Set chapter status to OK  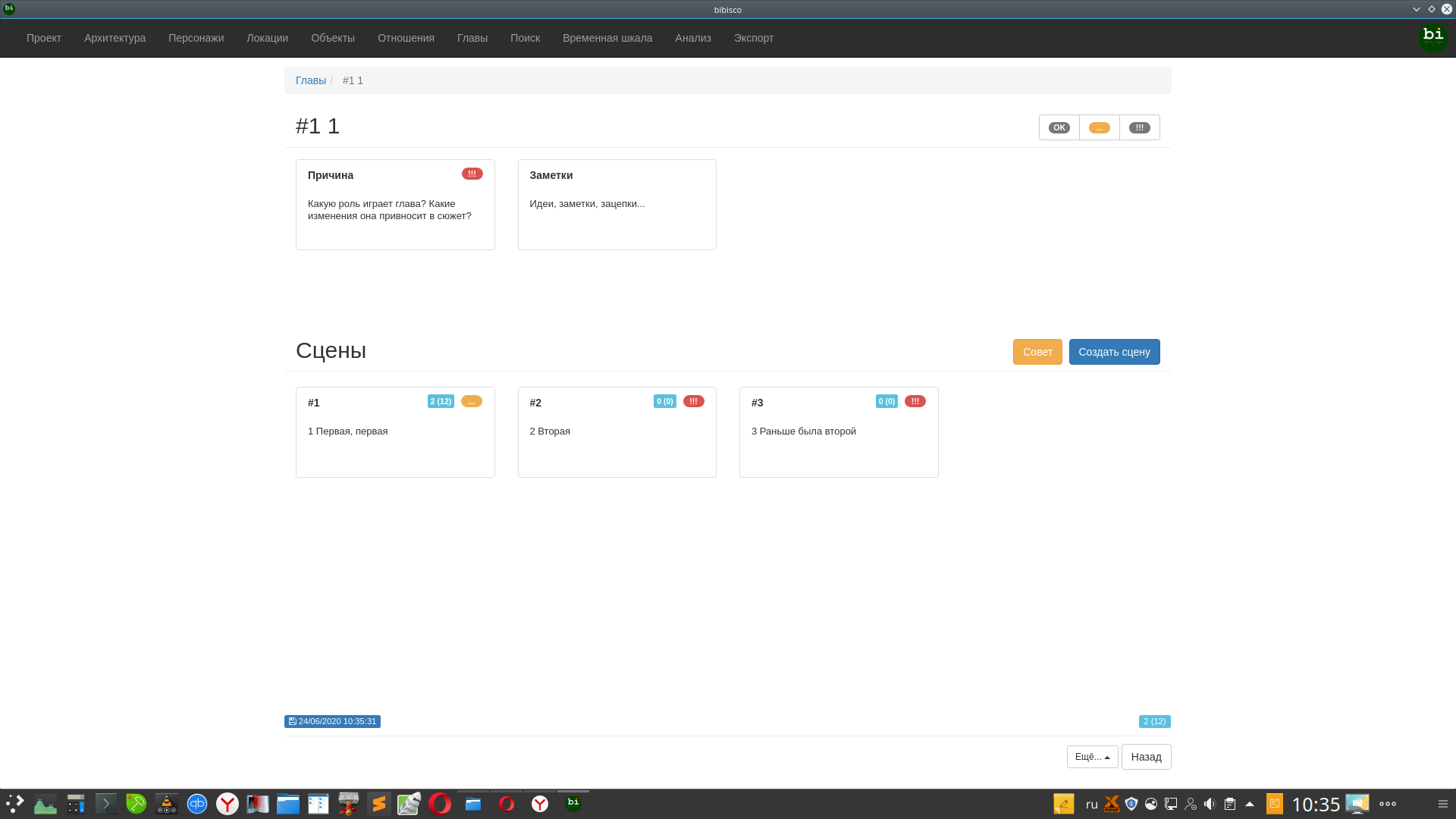1059,127
